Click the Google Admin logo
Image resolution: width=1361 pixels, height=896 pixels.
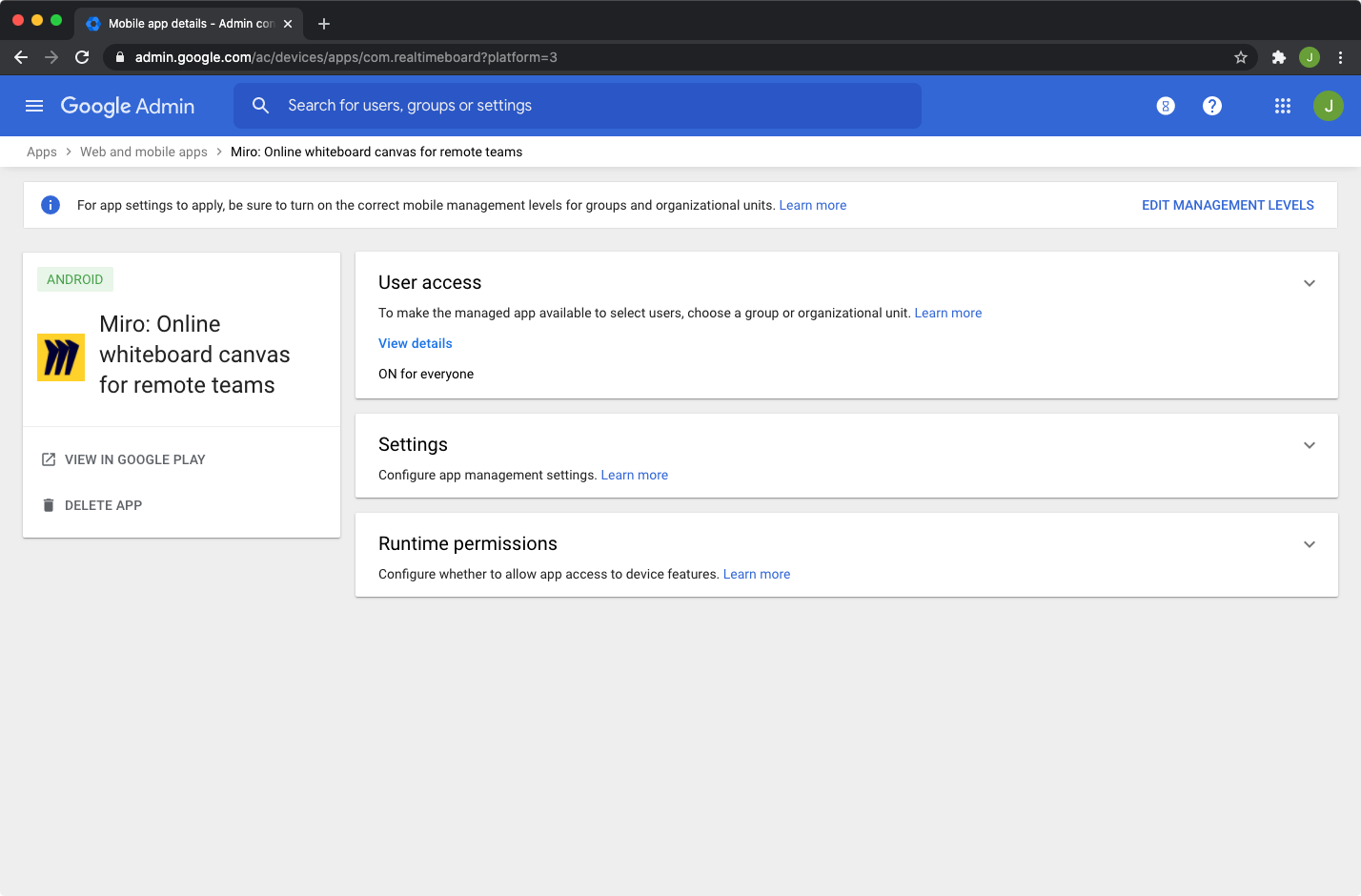128,106
